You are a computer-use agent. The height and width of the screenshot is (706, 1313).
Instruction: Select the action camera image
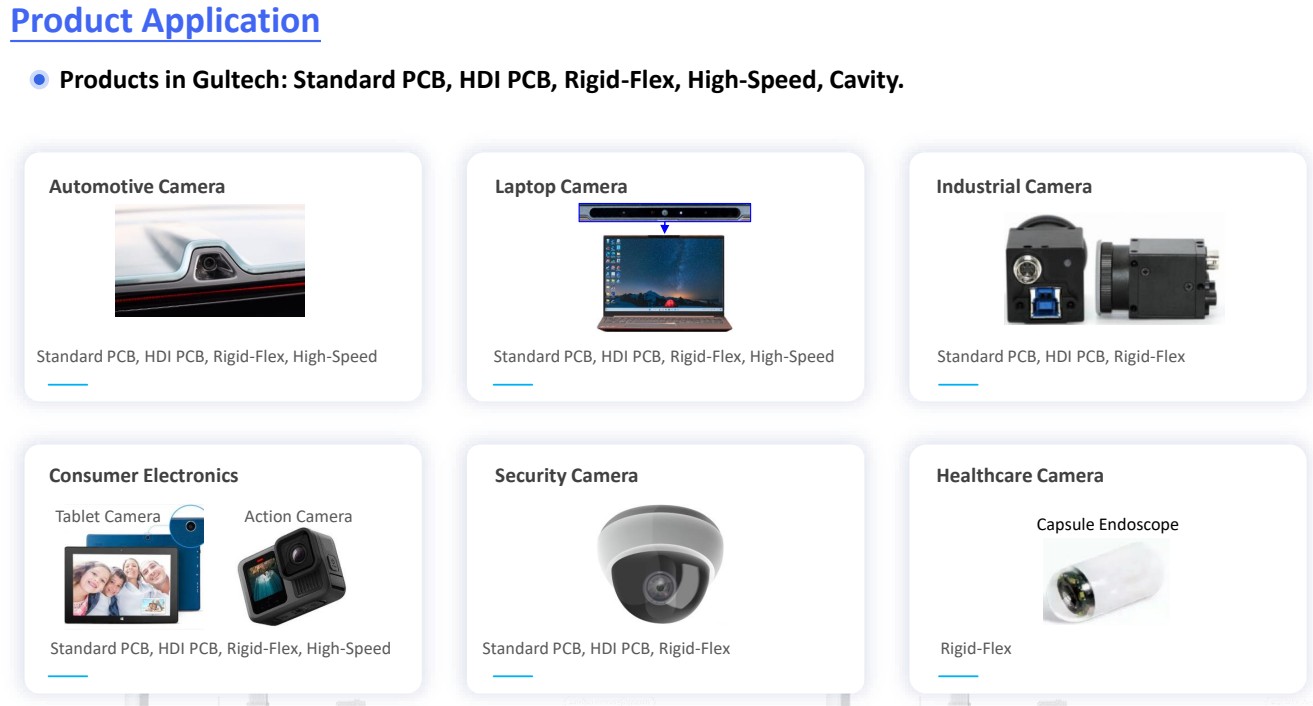coord(292,576)
